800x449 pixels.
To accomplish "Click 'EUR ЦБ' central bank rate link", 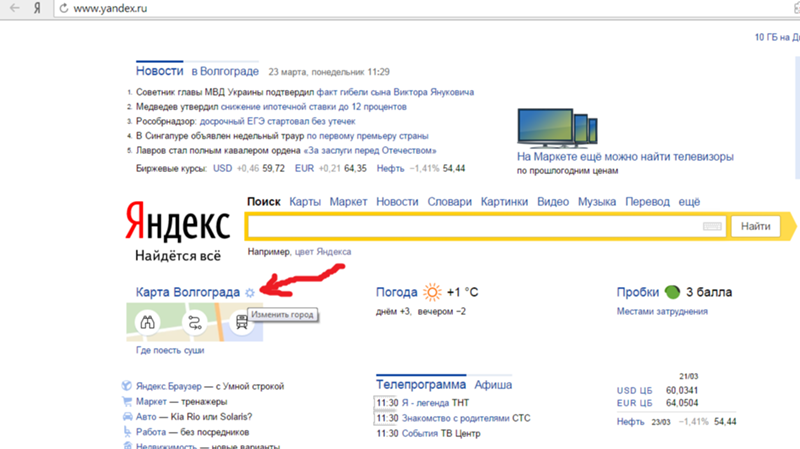I will [x=634, y=403].
